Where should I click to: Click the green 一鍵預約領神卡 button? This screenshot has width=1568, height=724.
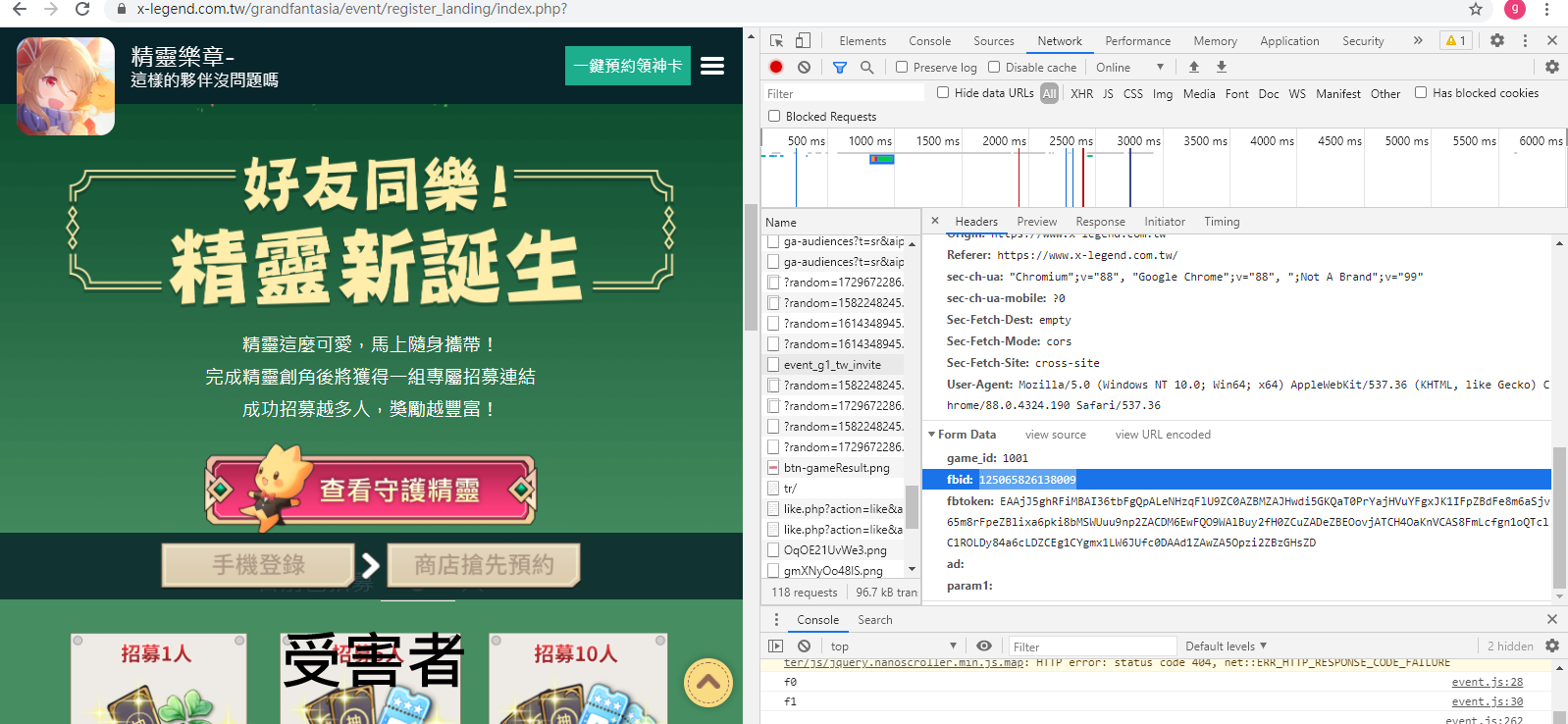628,66
